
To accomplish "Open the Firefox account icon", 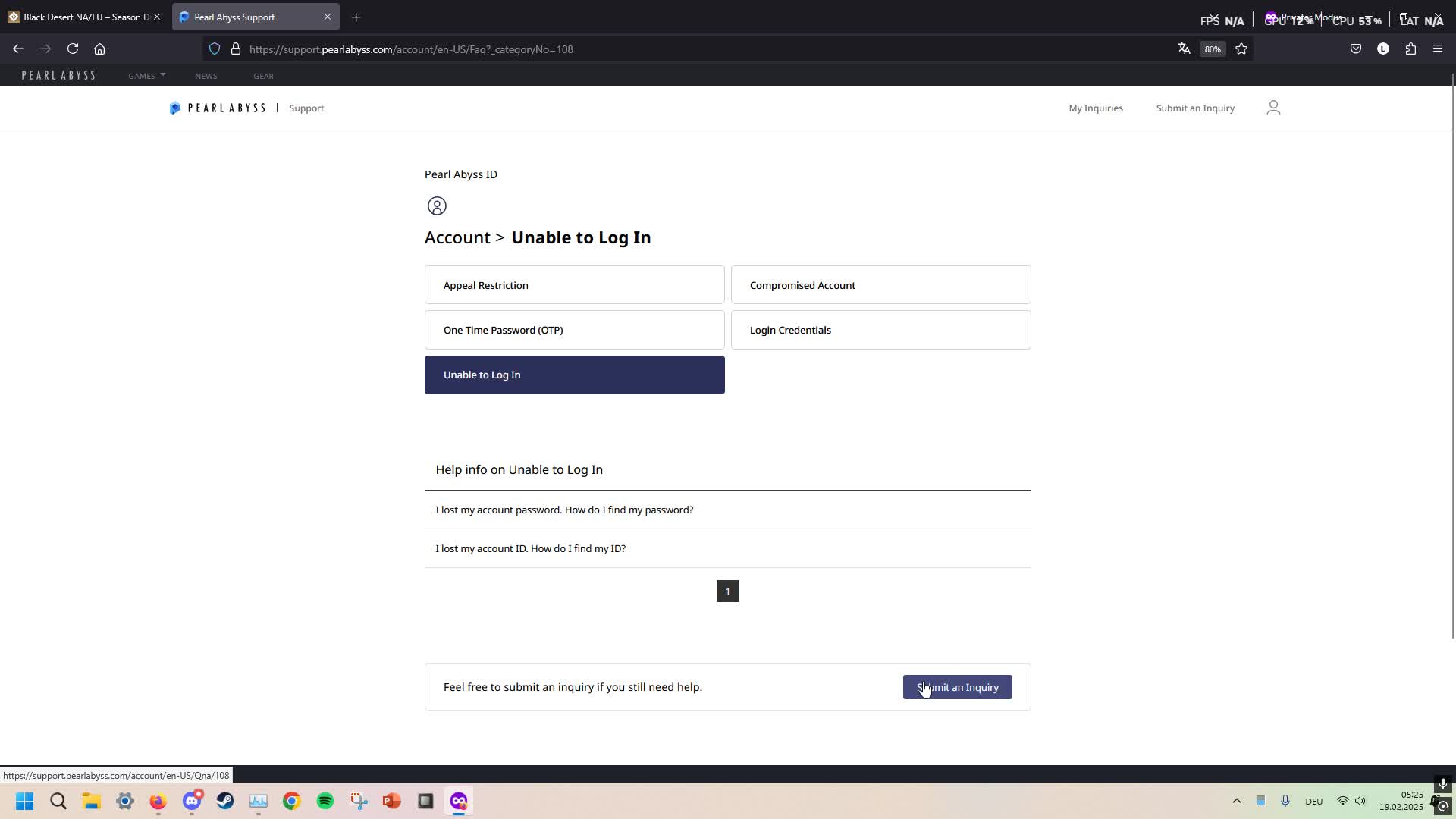I will click(1383, 49).
